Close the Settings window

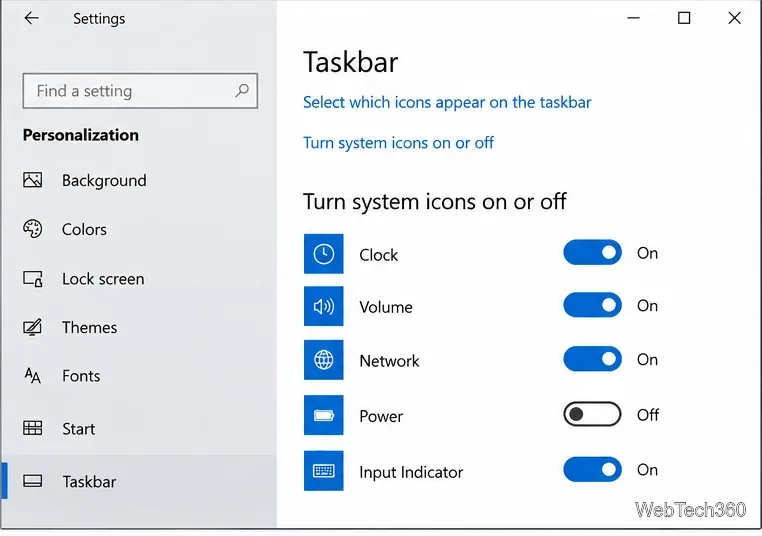click(735, 18)
